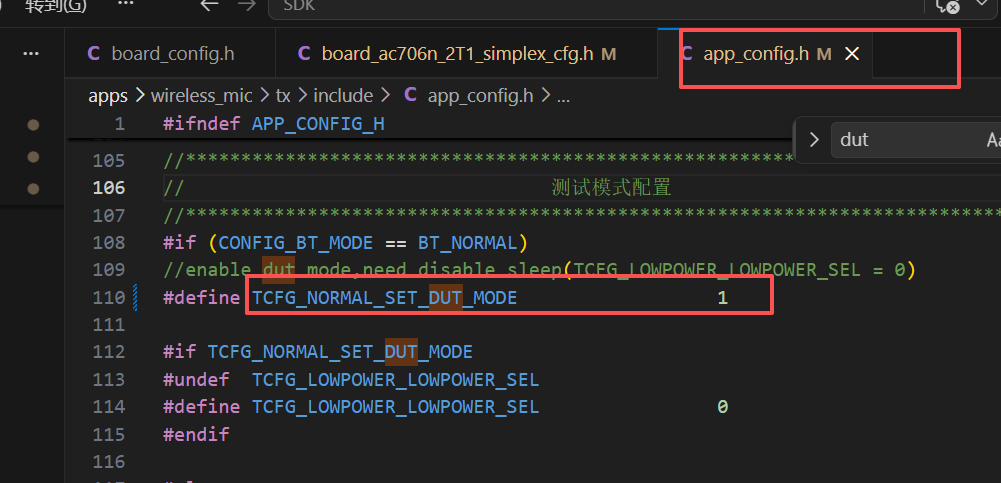Click the C file icon on board_config.h tab

point(94,54)
